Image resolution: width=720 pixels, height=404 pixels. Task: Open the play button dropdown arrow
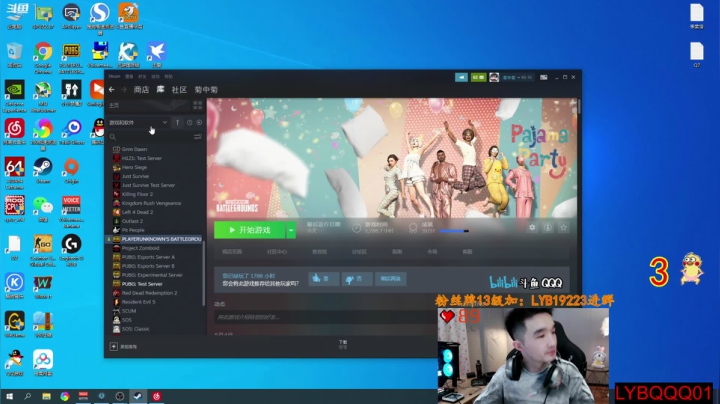(x=291, y=230)
